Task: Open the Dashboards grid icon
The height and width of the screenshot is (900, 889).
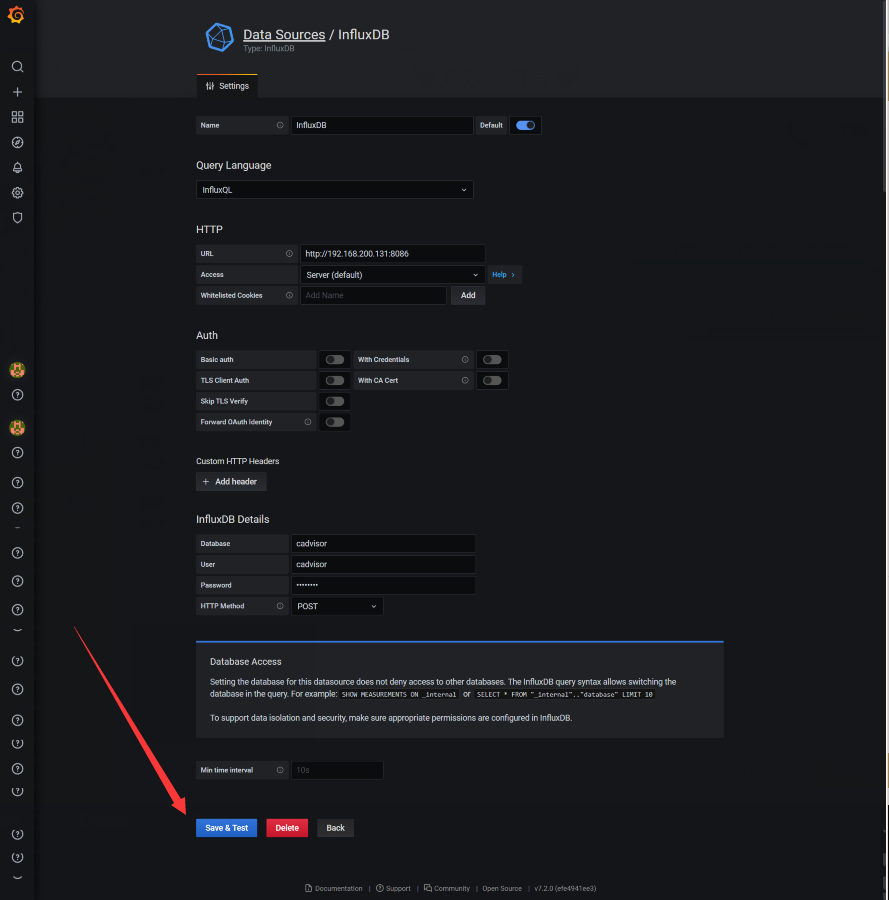Action: pyautogui.click(x=17, y=117)
